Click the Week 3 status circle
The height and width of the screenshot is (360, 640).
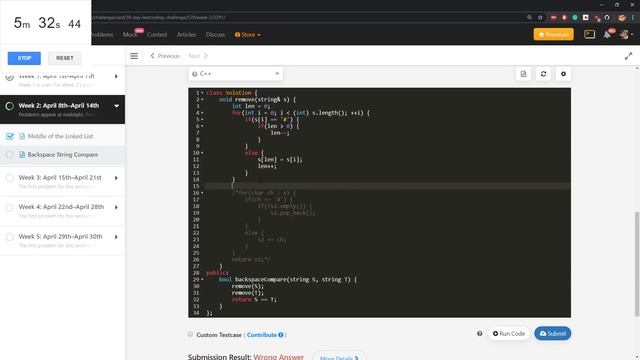pos(10,178)
